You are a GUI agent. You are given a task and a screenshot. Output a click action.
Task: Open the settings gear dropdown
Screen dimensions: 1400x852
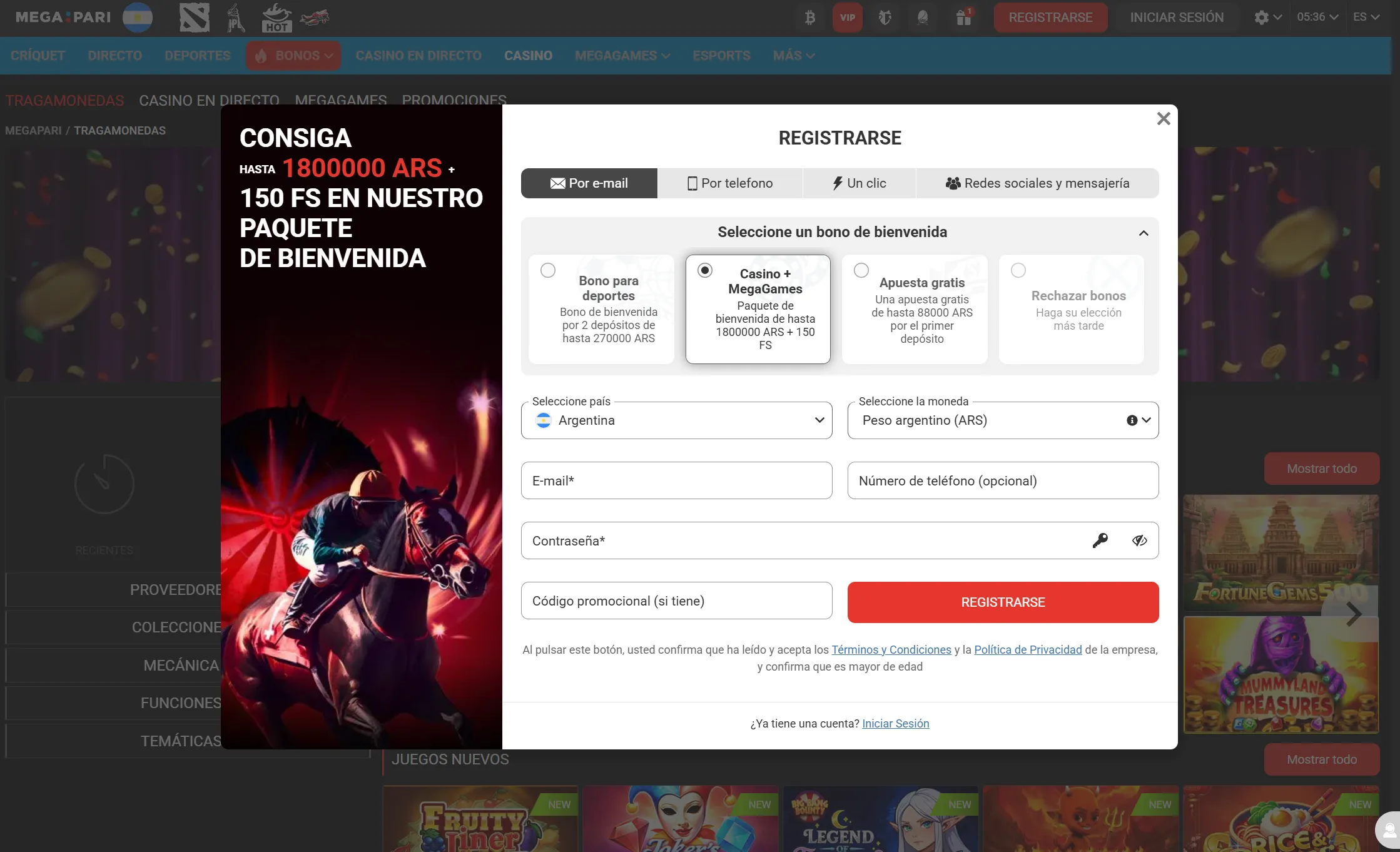click(1268, 18)
